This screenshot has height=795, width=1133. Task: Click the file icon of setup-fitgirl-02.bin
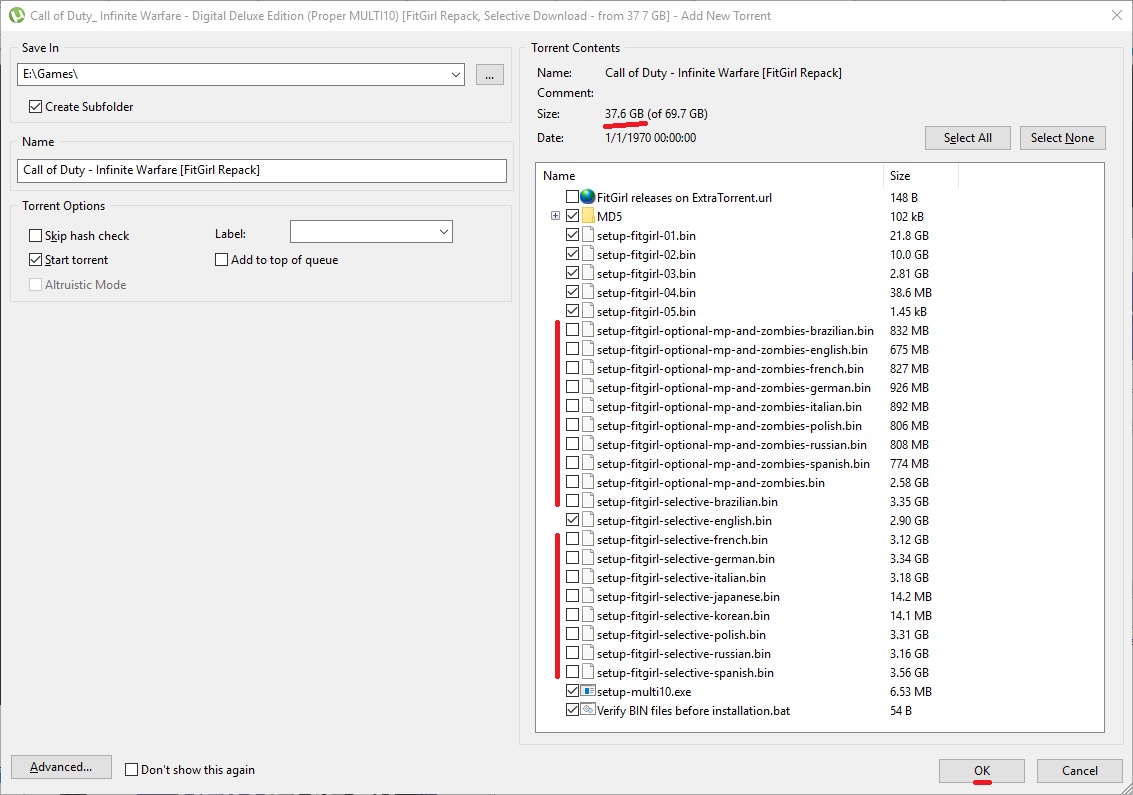coord(587,254)
